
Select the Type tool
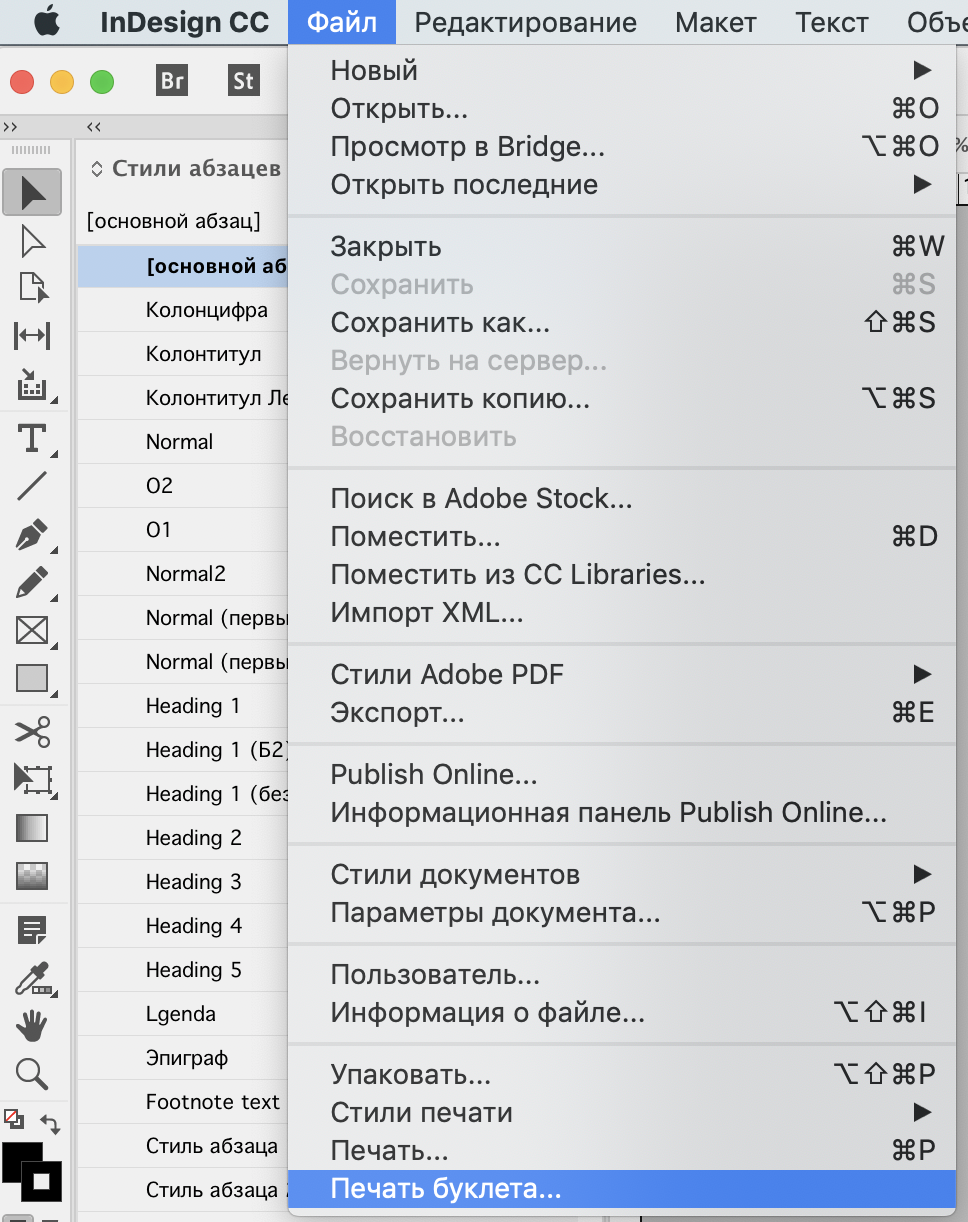[32, 437]
